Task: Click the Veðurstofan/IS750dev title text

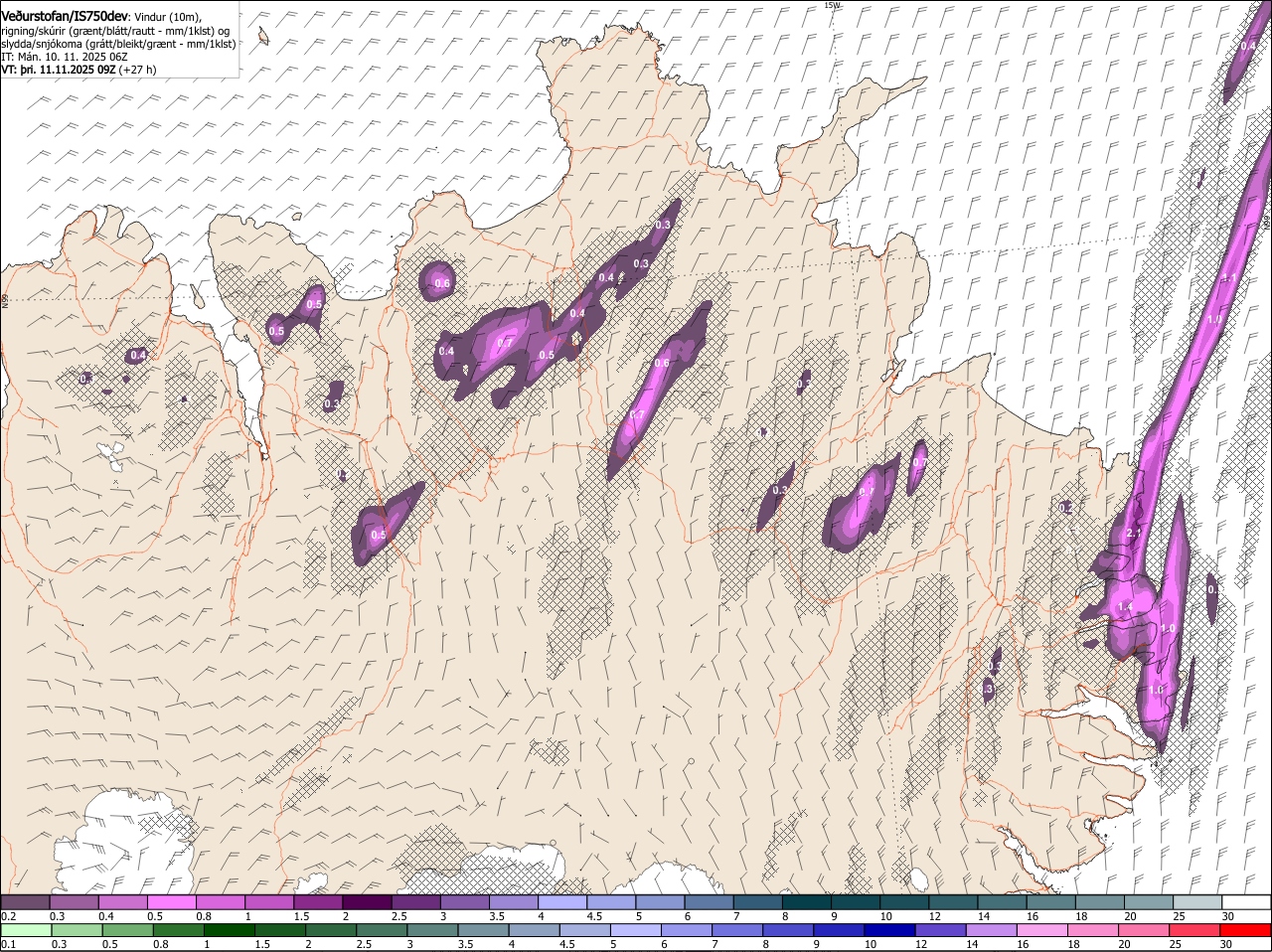Action: pyautogui.click(x=65, y=17)
